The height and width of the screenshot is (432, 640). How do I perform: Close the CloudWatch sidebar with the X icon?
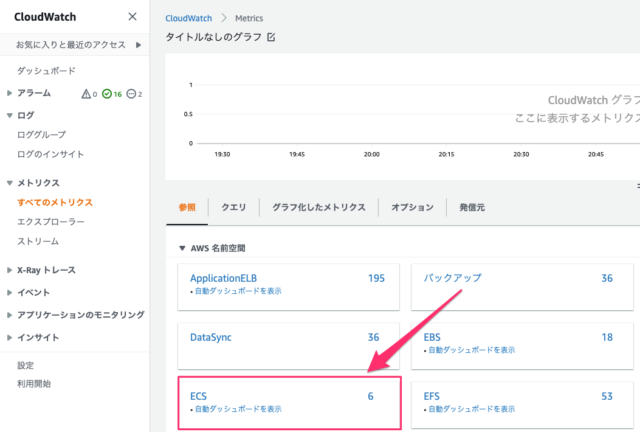pos(132,17)
